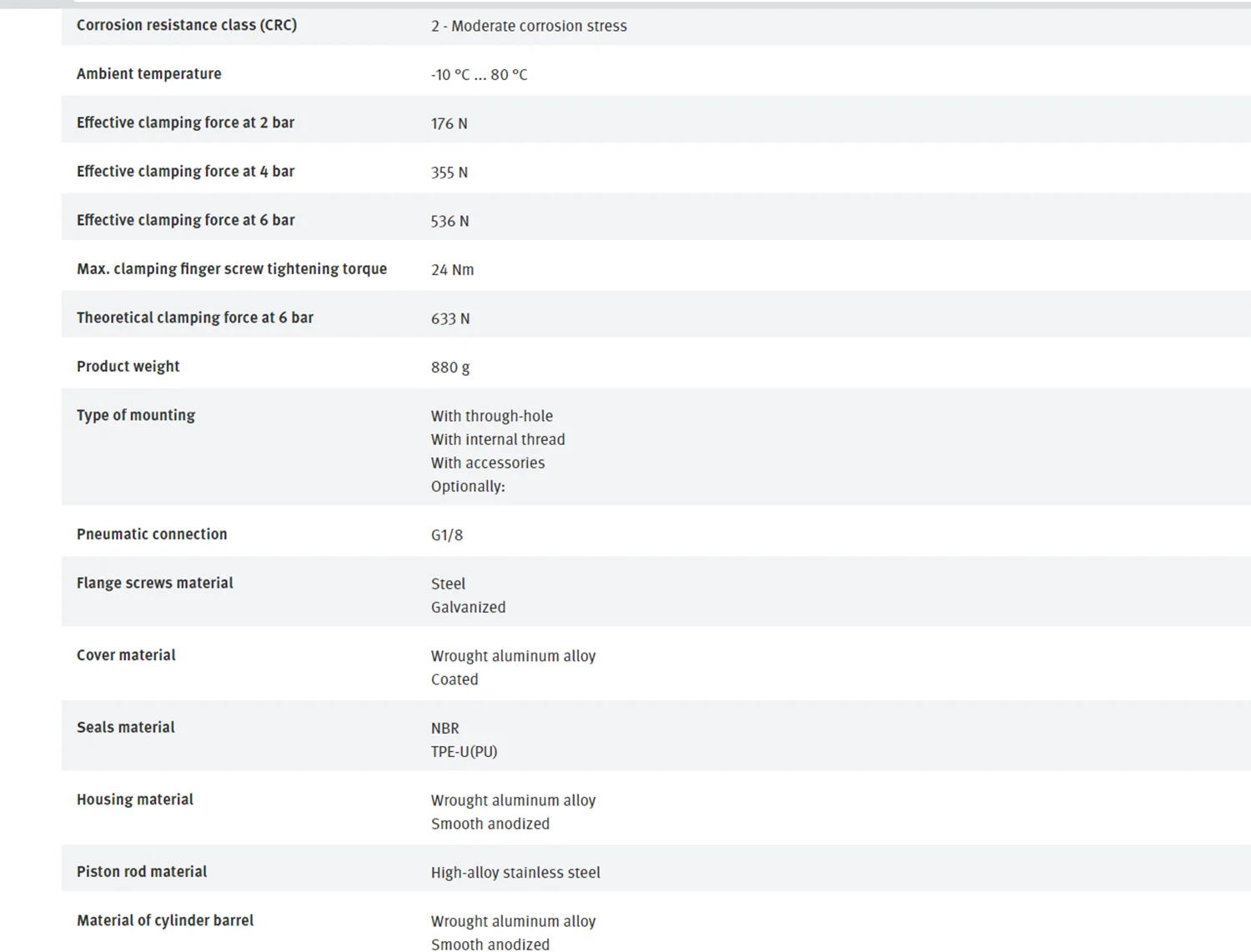Click the Flange screws material label
The width and height of the screenshot is (1251, 952).
tap(155, 583)
